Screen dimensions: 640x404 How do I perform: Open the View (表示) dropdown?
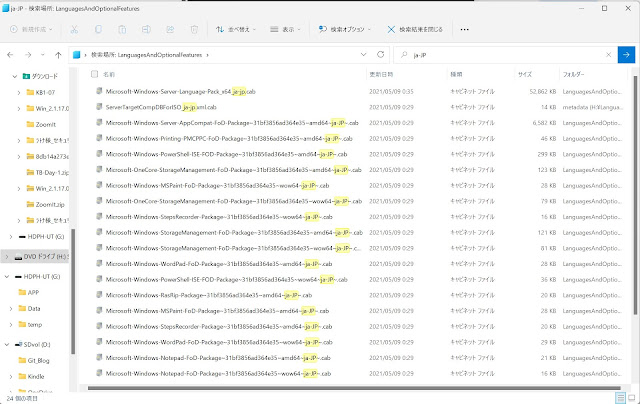[285, 29]
